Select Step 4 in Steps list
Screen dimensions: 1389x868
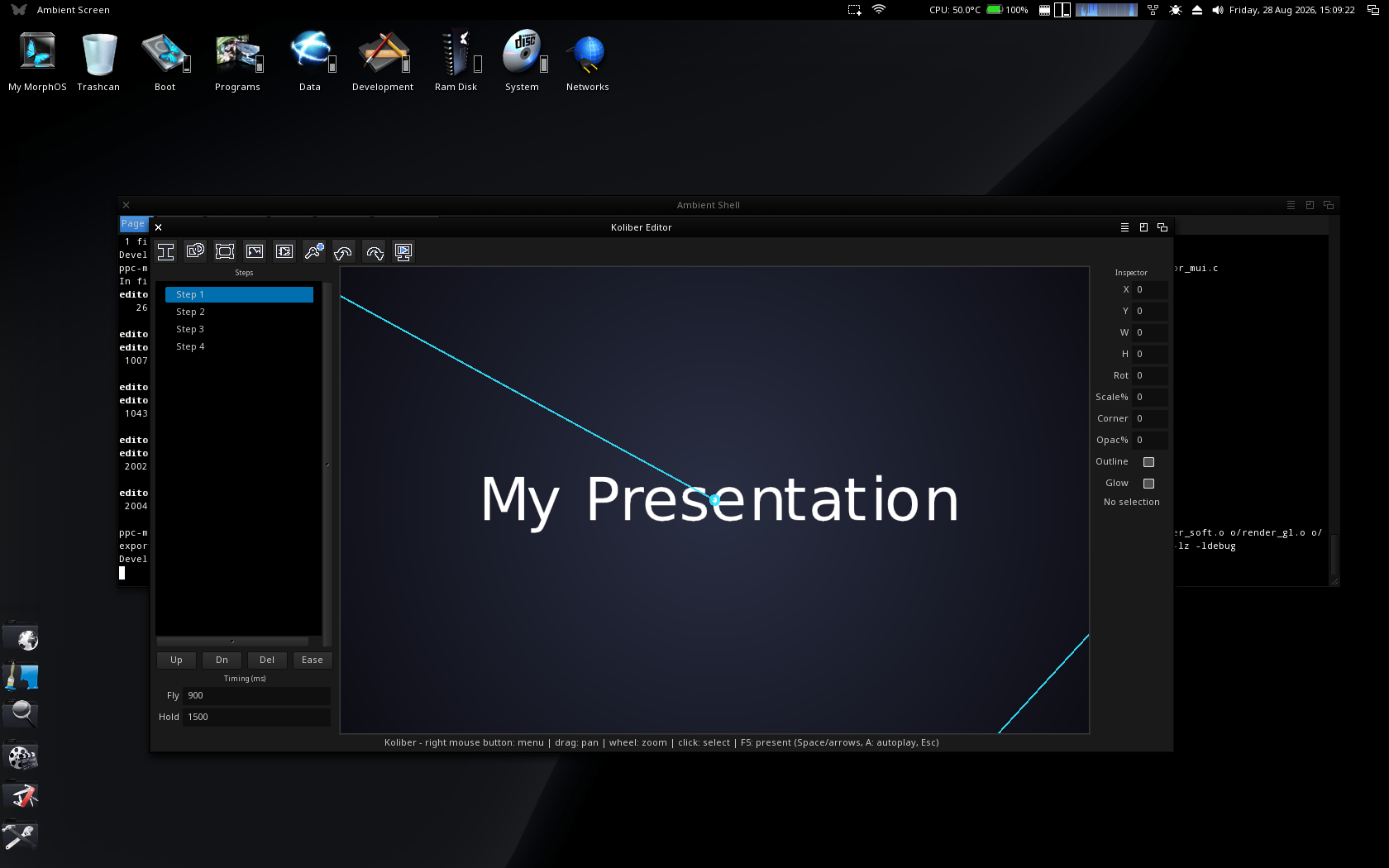point(239,346)
